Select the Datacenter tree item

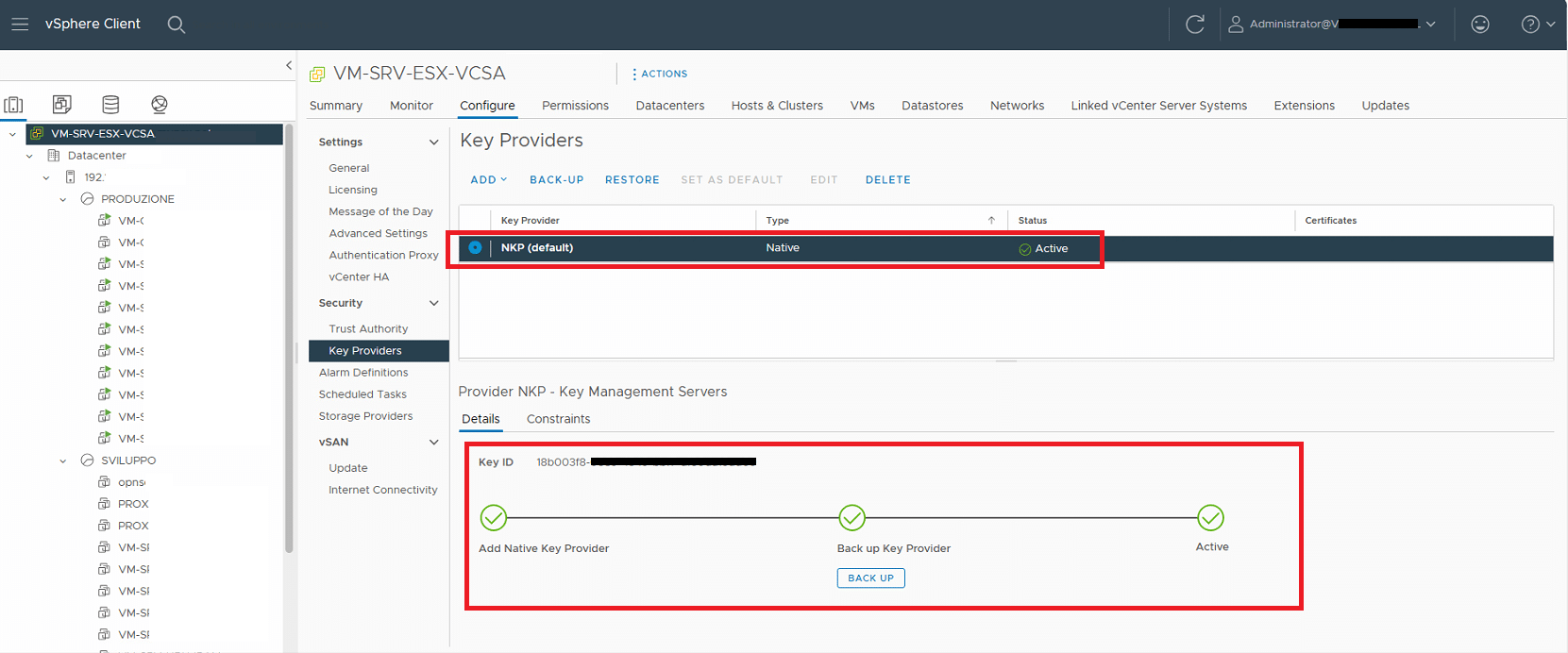pyautogui.click(x=96, y=156)
